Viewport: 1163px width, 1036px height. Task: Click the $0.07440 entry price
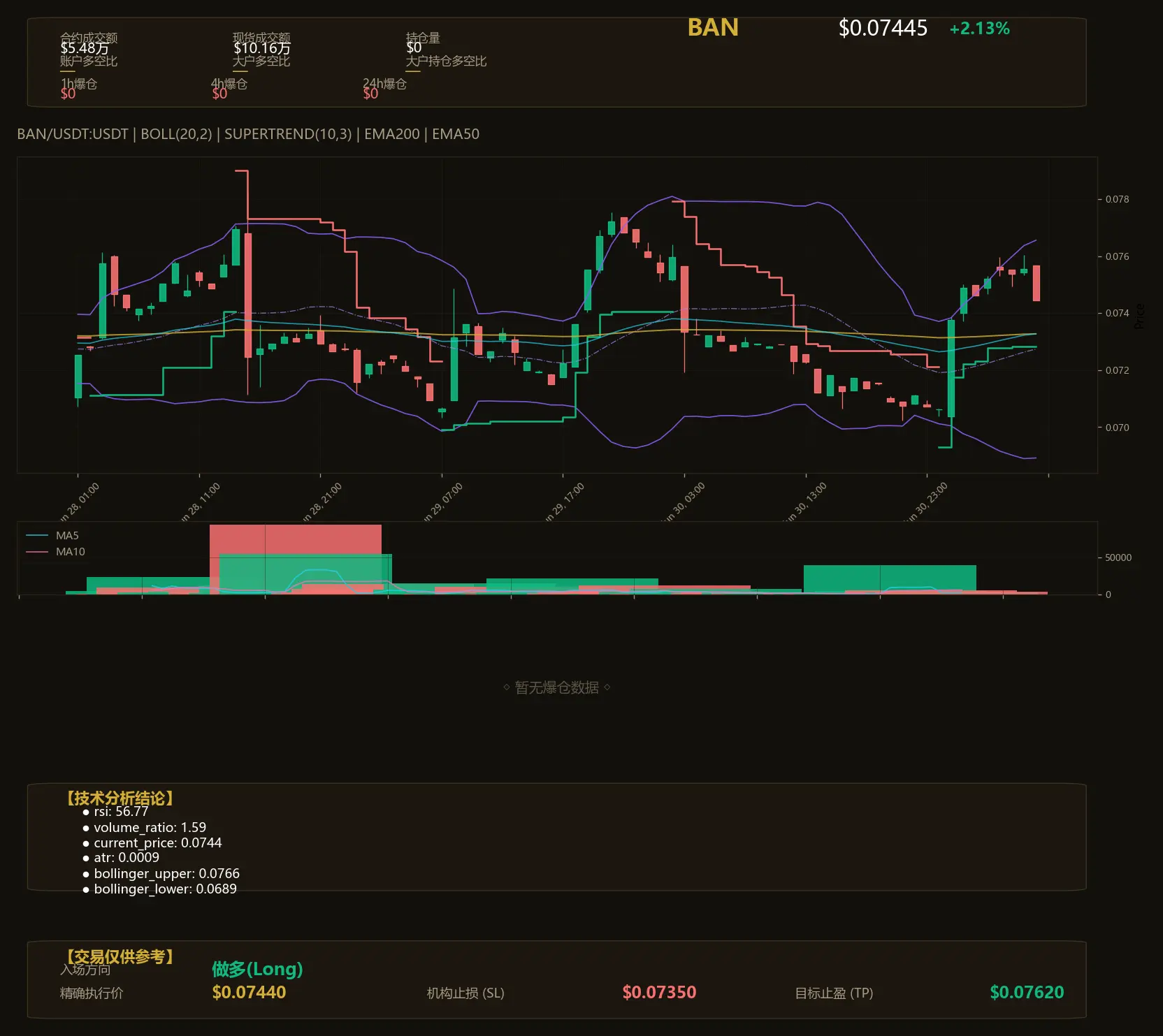click(x=249, y=992)
